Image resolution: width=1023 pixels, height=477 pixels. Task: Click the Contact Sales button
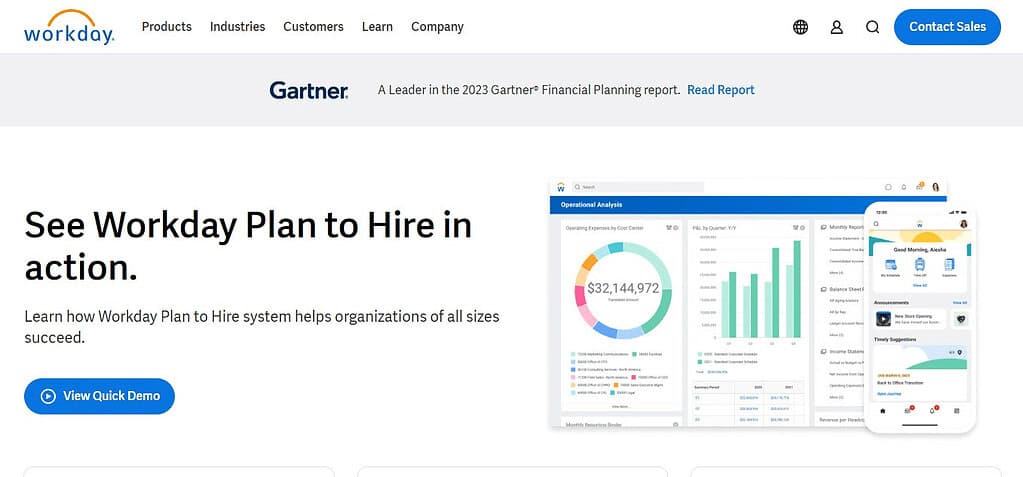pyautogui.click(x=947, y=27)
